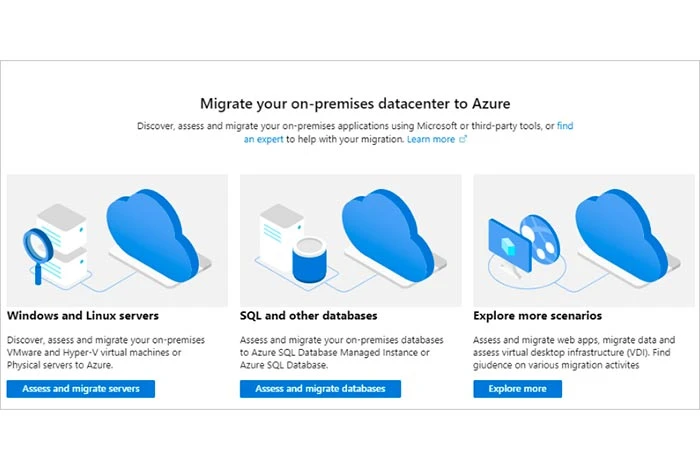Viewport: 700px width, 470px height.
Task: Follow the Learn more link
Action: pyautogui.click(x=431, y=139)
